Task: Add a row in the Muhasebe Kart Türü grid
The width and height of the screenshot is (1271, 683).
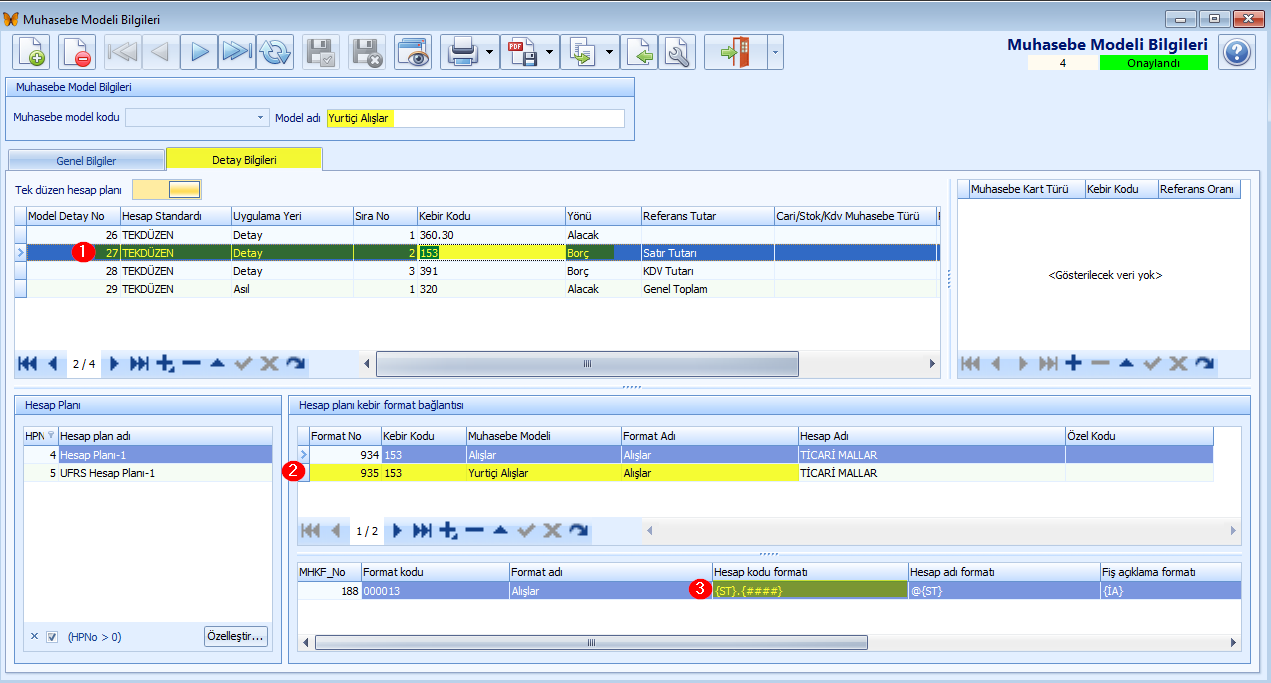Action: 1074,363
